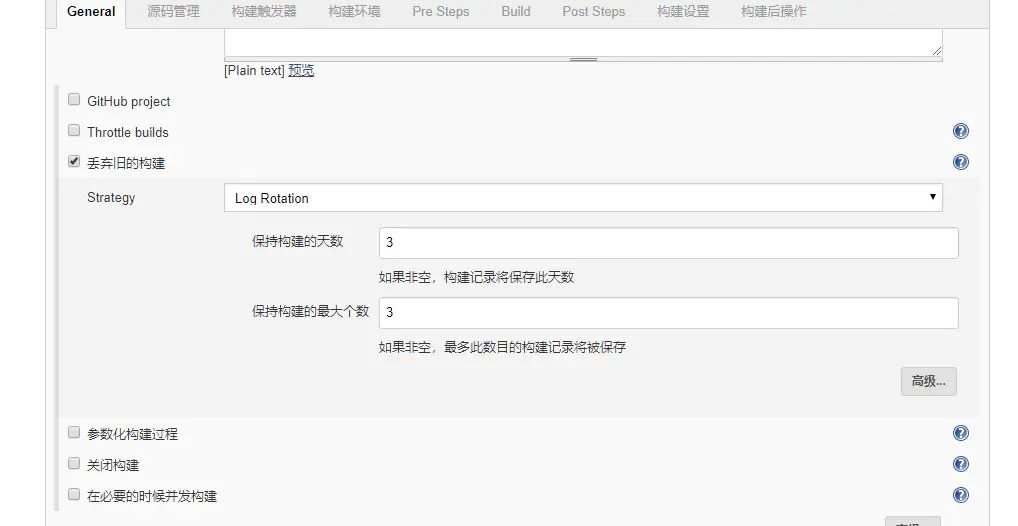
Task: Check the 在必要的时候并发构建 checkbox
Action: [x=74, y=494]
